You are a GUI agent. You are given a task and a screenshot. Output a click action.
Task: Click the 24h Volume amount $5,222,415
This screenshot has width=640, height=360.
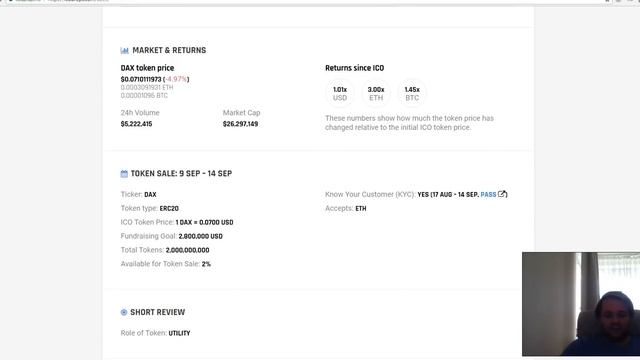click(136, 124)
